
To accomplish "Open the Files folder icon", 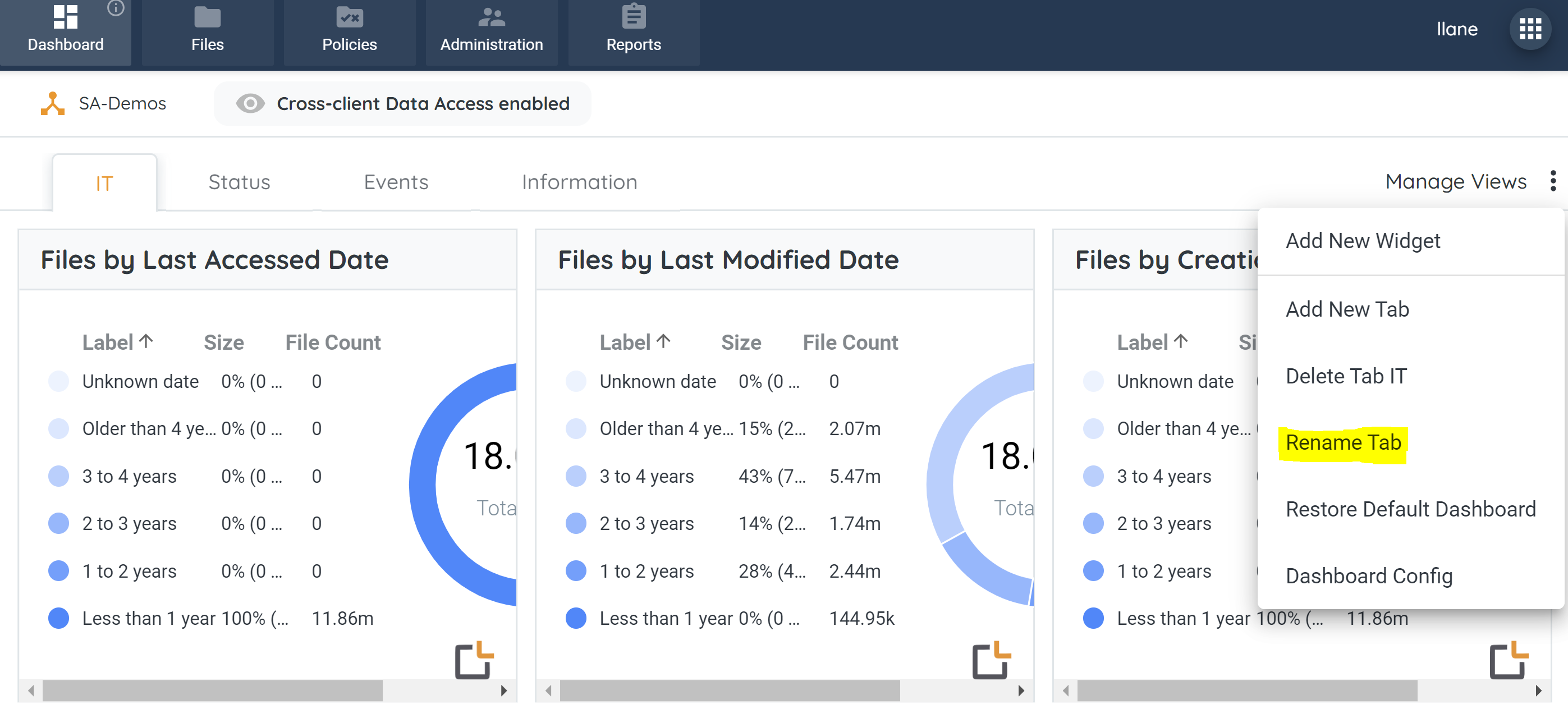I will point(207,17).
